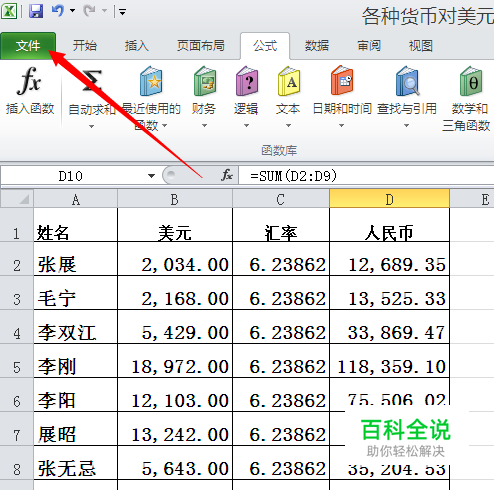Open the Financial (财务) functions icon

point(204,81)
